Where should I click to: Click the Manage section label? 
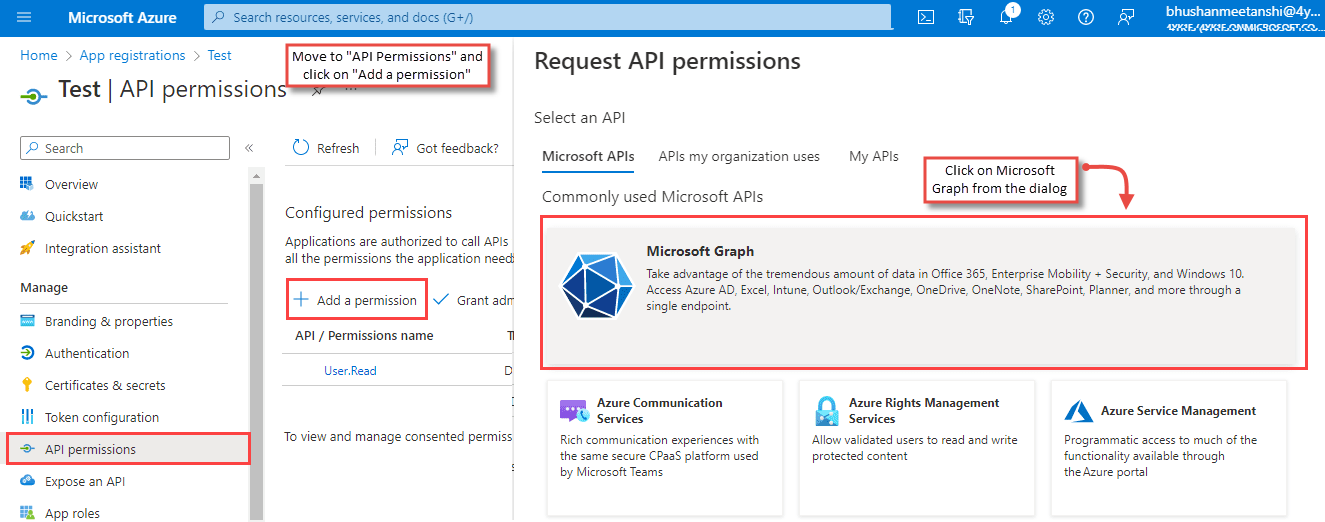(44, 287)
